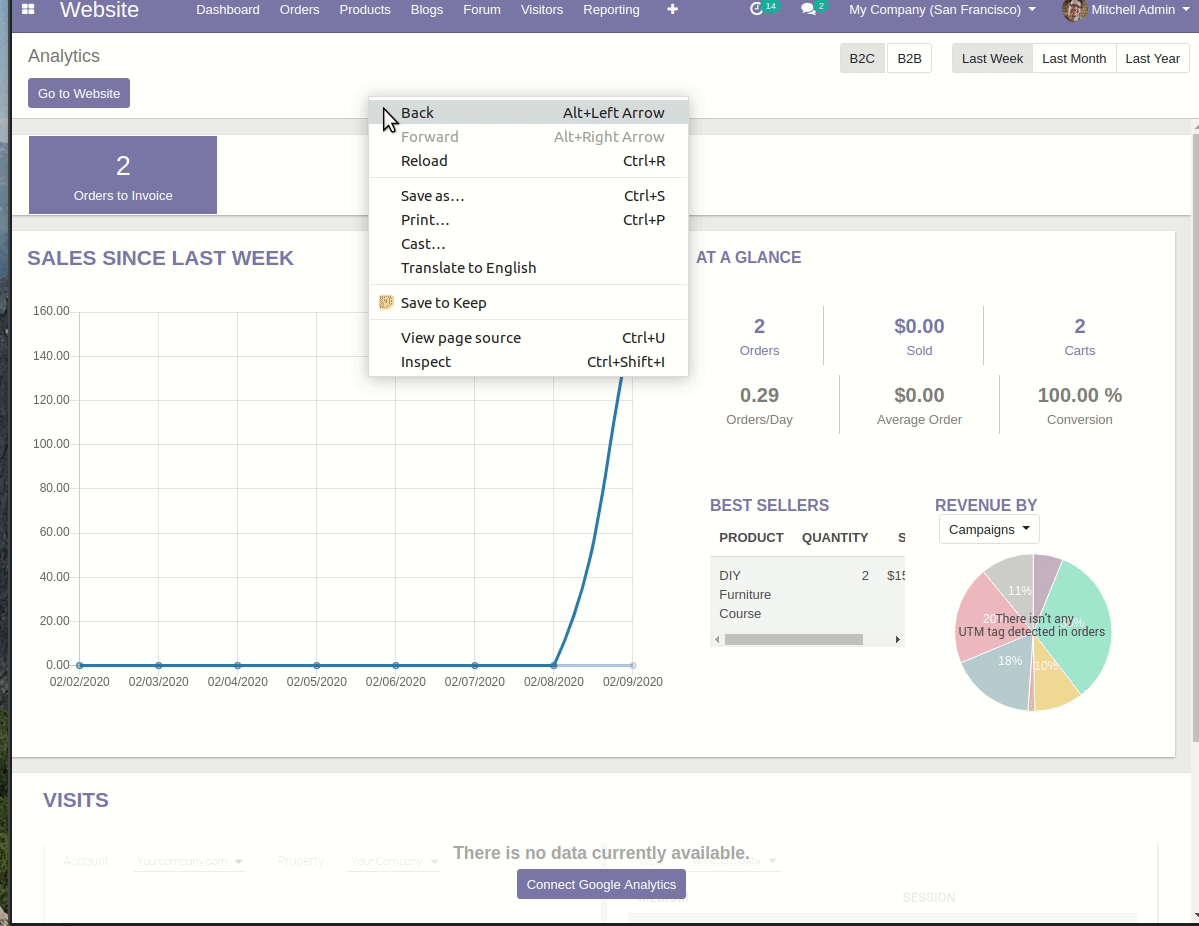
Task: Open the My Company (San Francisco) switcher
Action: coord(940,10)
